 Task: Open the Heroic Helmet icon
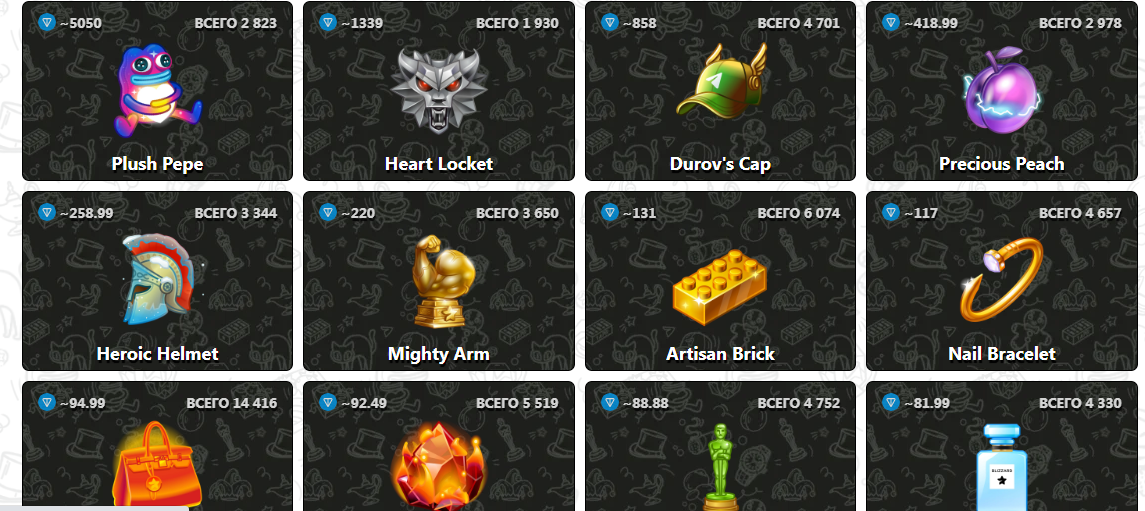pyautogui.click(x=157, y=279)
